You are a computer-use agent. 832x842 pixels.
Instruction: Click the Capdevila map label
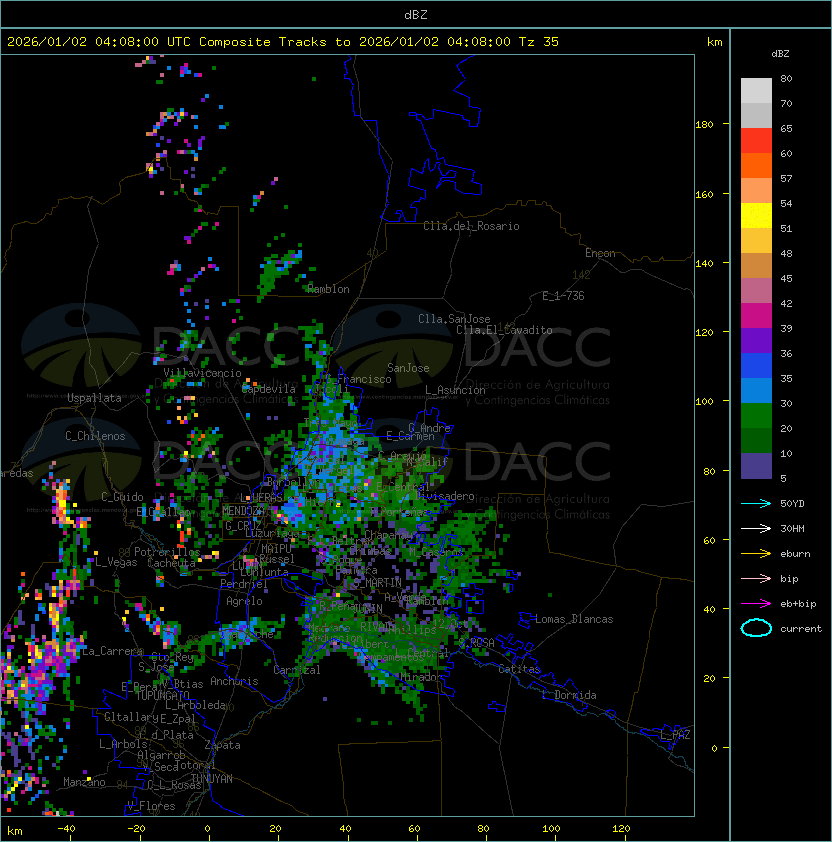click(x=269, y=389)
